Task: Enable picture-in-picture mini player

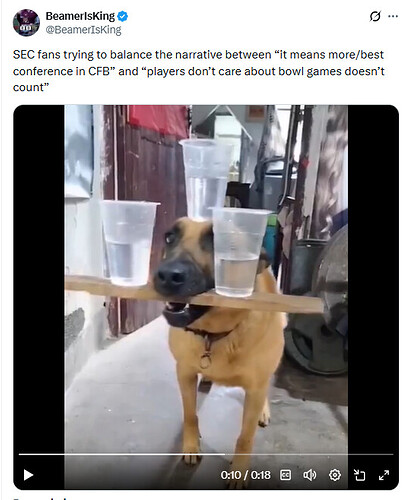Action: 359,475
